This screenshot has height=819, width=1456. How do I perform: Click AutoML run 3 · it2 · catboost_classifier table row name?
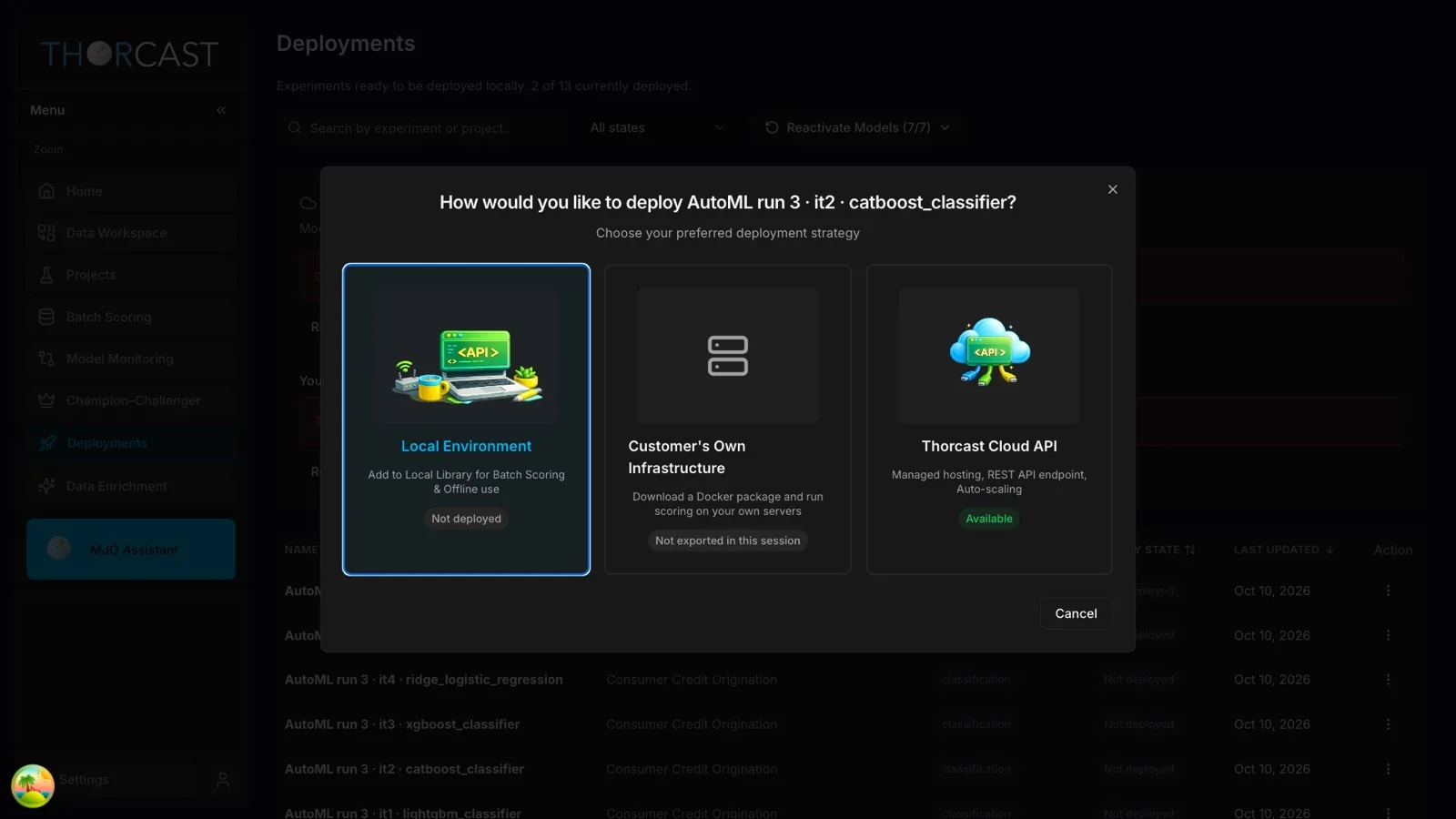(404, 769)
